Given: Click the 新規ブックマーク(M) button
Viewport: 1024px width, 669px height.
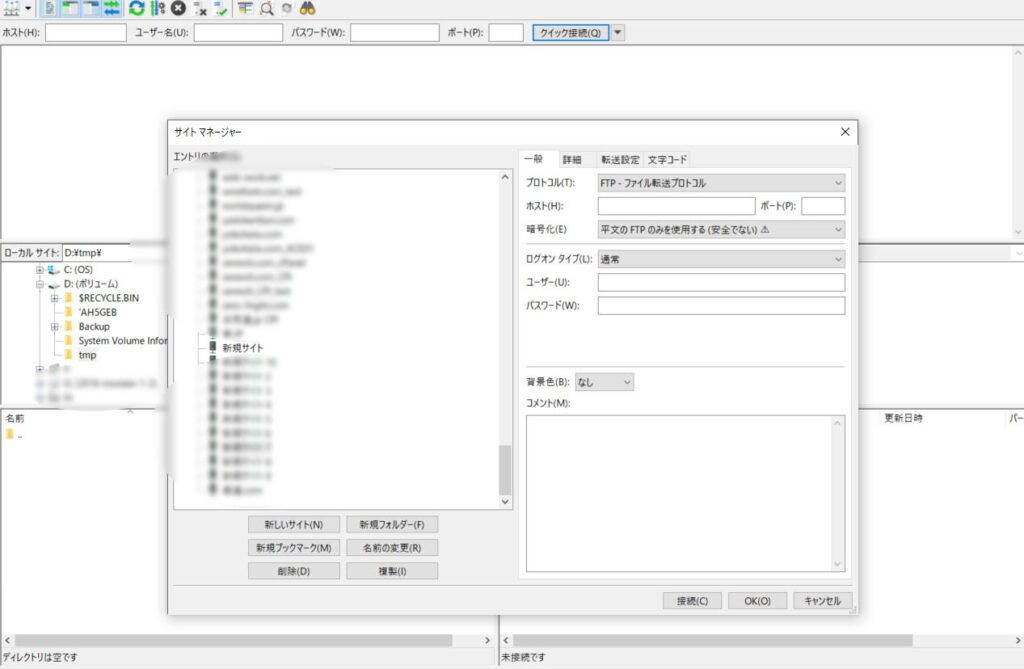Looking at the screenshot, I should 294,547.
